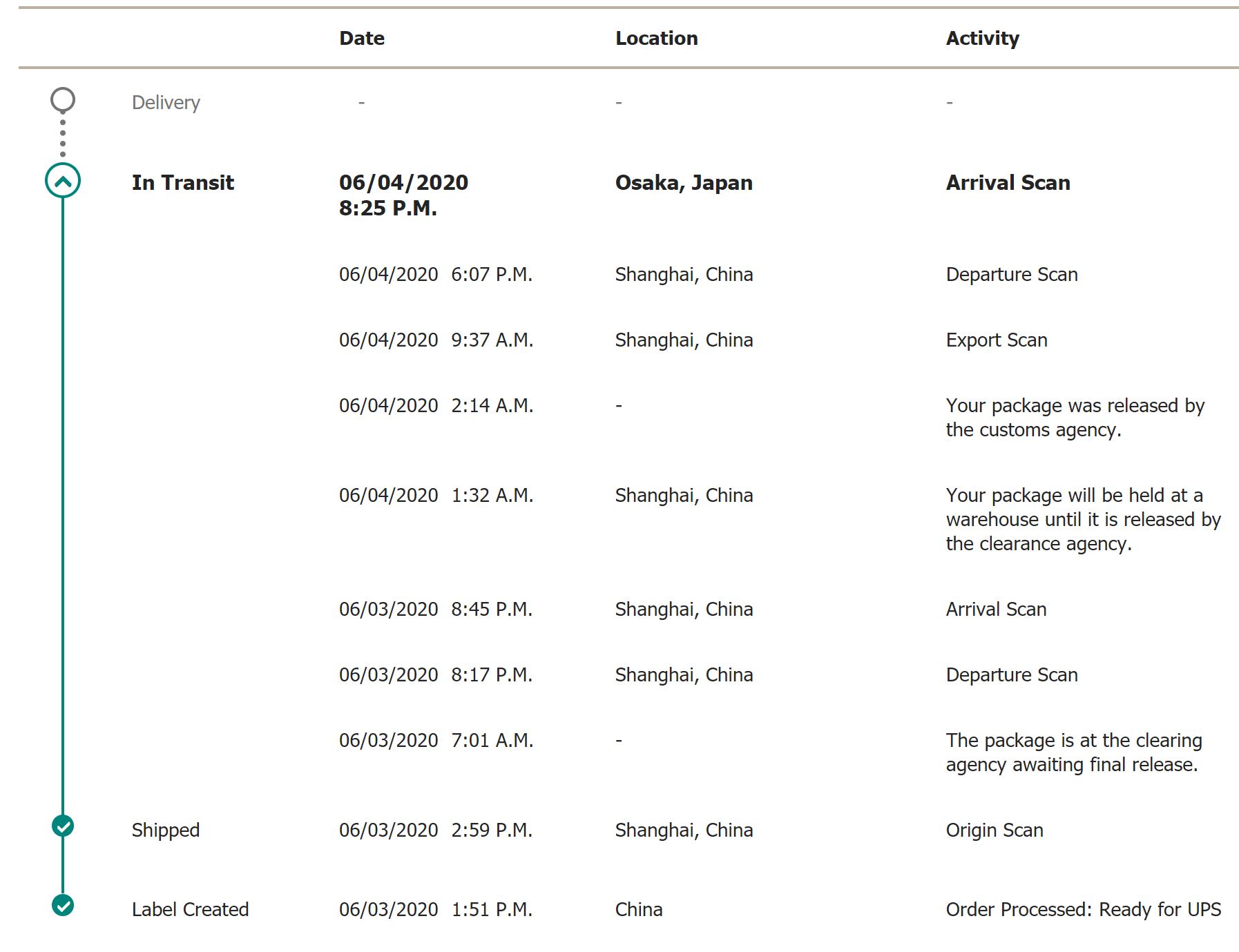Expand the Shipped milestone row
Screen dimensions: 1239x952
click(x=166, y=830)
